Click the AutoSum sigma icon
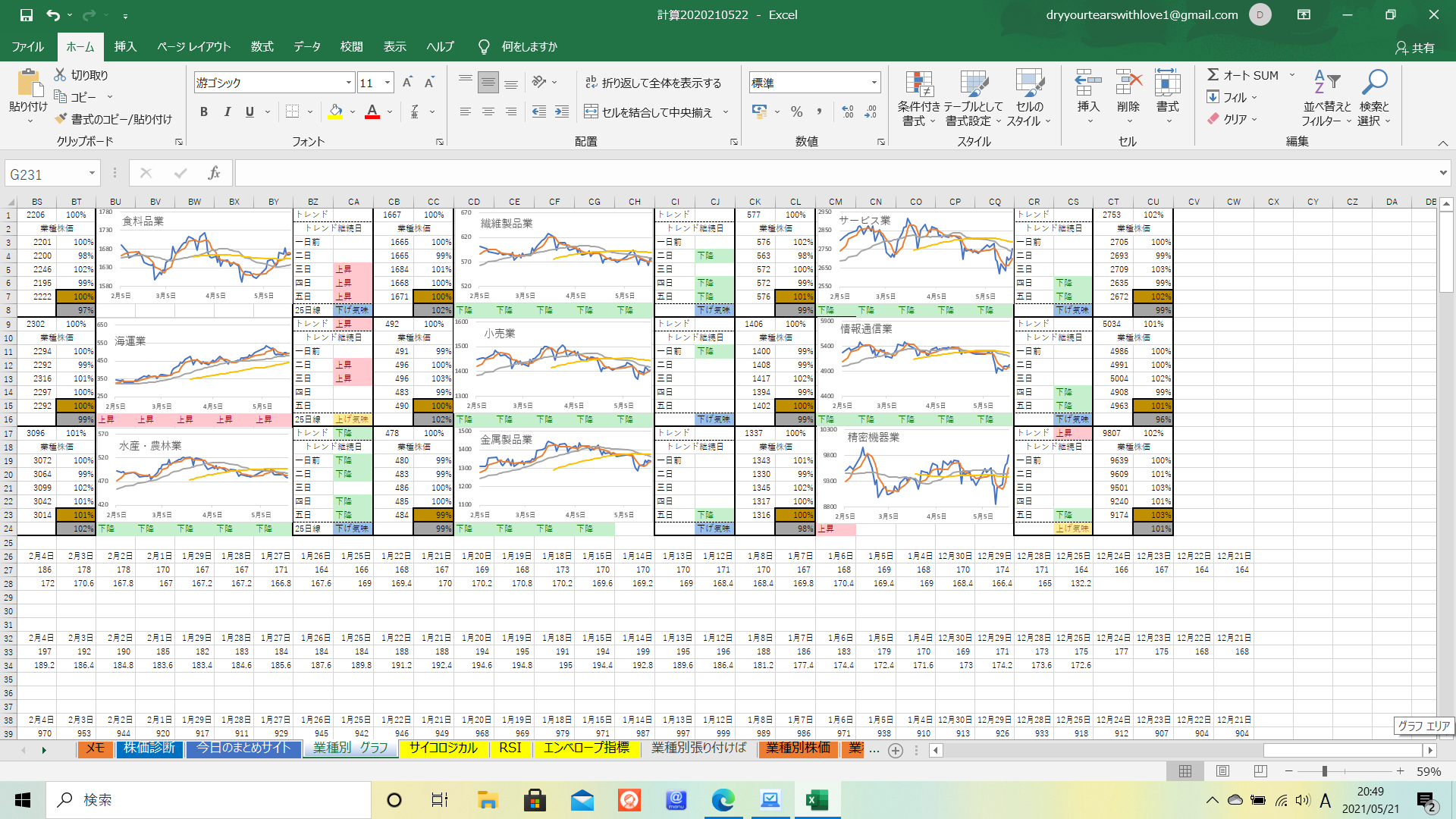This screenshot has width=1456, height=819. [1213, 75]
